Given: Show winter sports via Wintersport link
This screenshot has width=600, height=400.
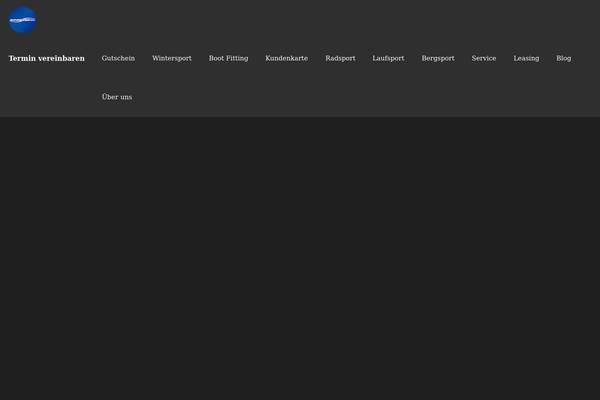Looking at the screenshot, I should [171, 59].
